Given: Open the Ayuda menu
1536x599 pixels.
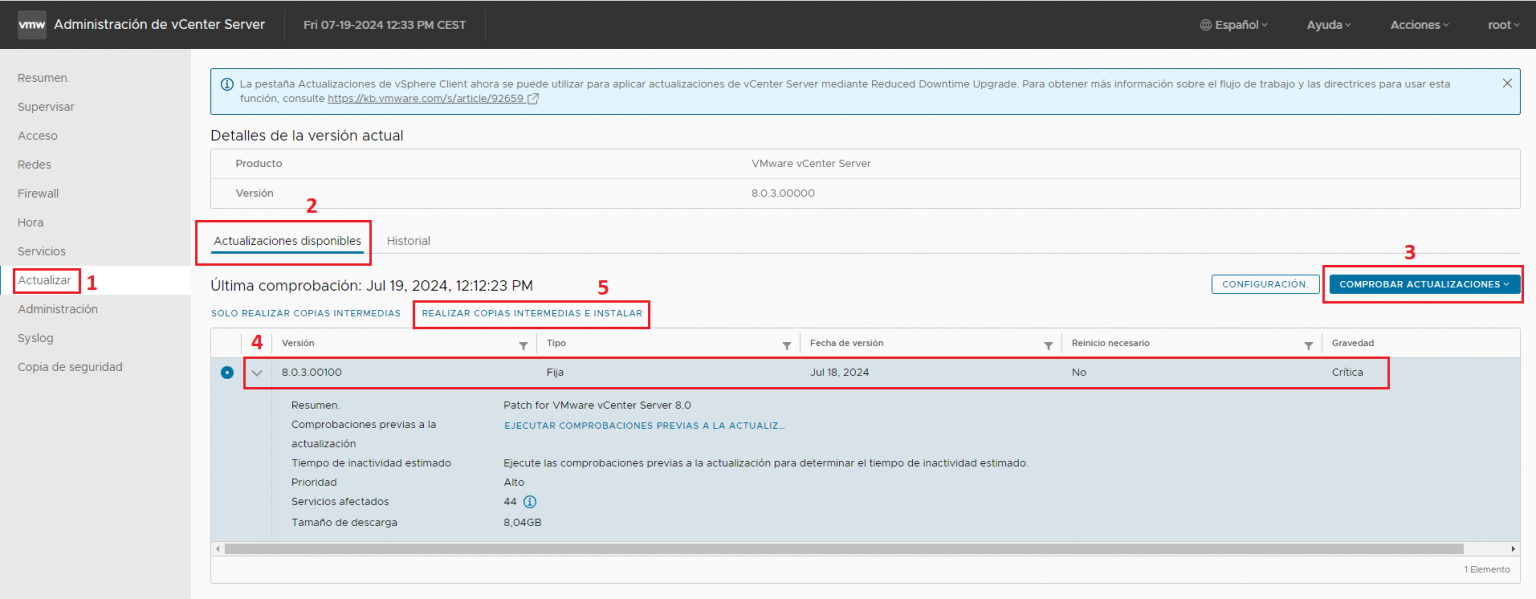Looking at the screenshot, I should (1328, 25).
